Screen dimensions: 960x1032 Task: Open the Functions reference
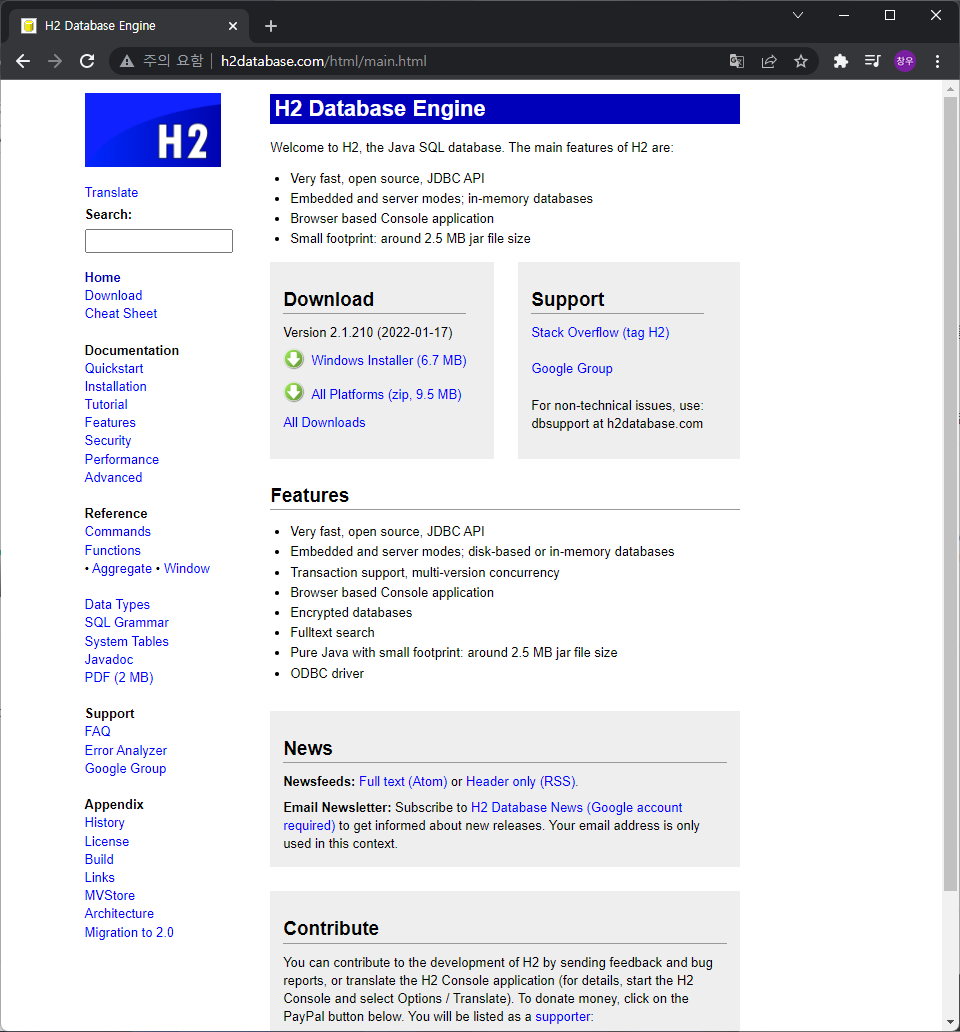coord(113,550)
